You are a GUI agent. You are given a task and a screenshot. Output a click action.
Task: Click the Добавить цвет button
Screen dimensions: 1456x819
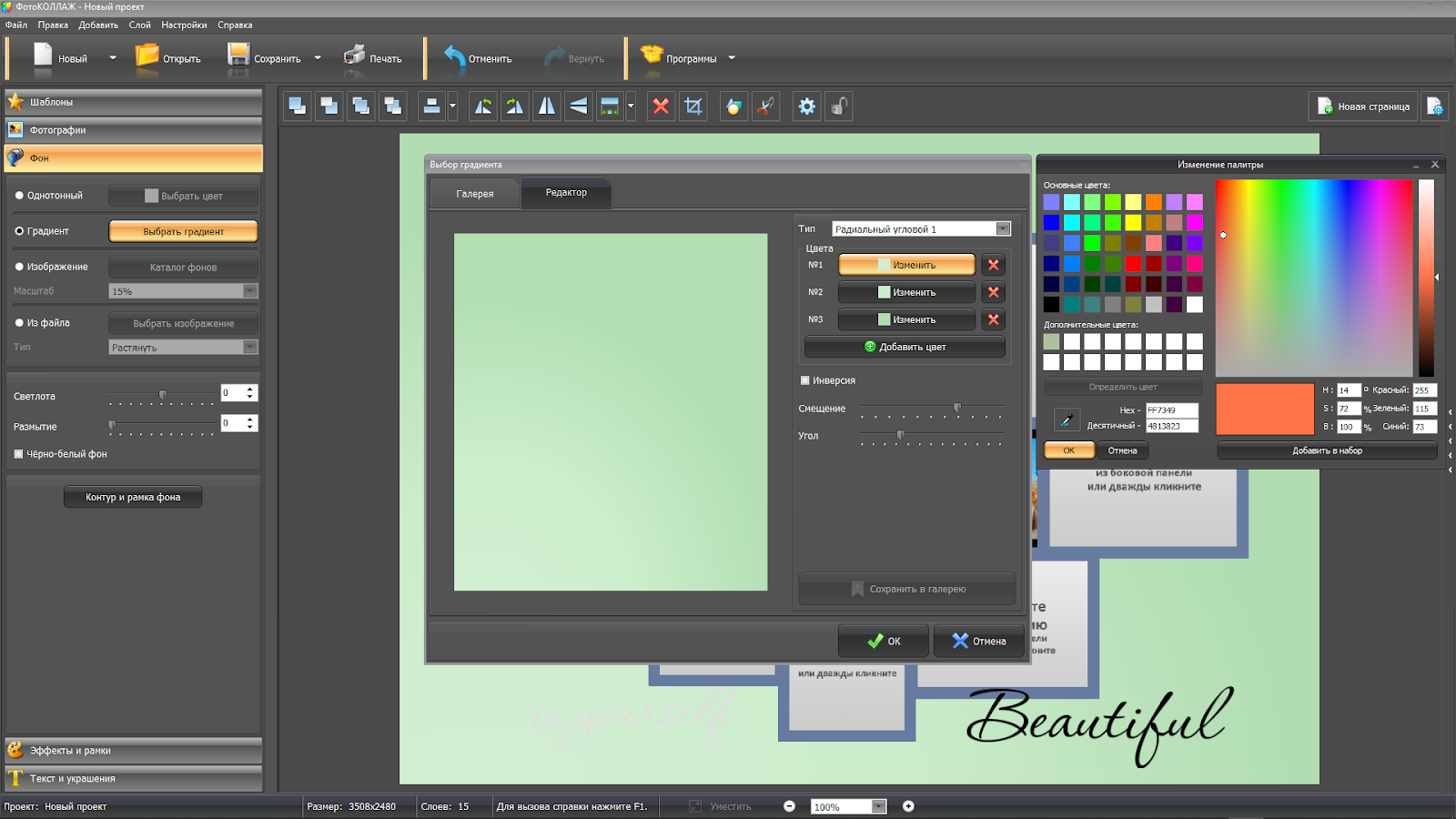click(x=905, y=347)
